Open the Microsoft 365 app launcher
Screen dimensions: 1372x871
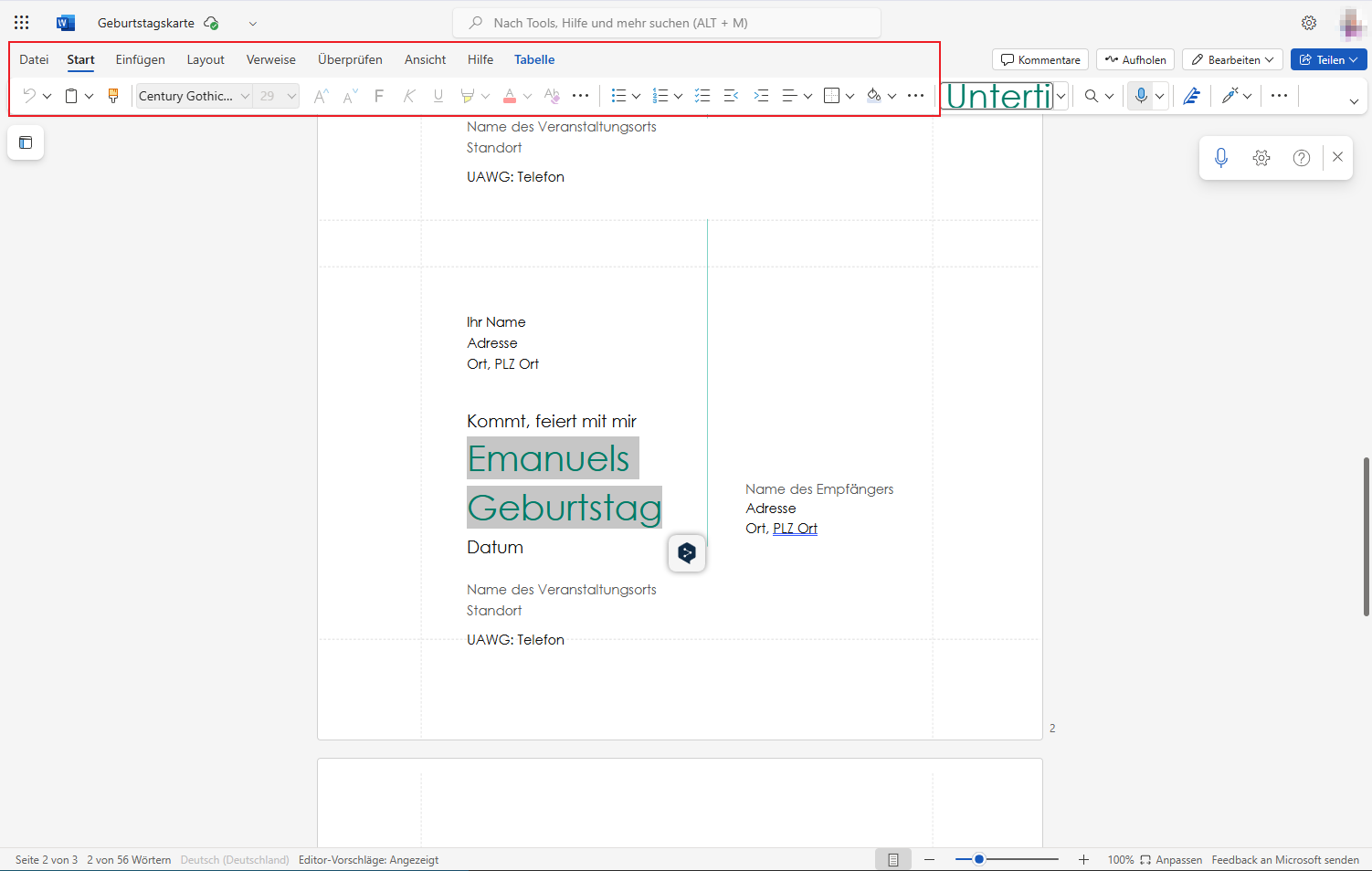coord(22,23)
